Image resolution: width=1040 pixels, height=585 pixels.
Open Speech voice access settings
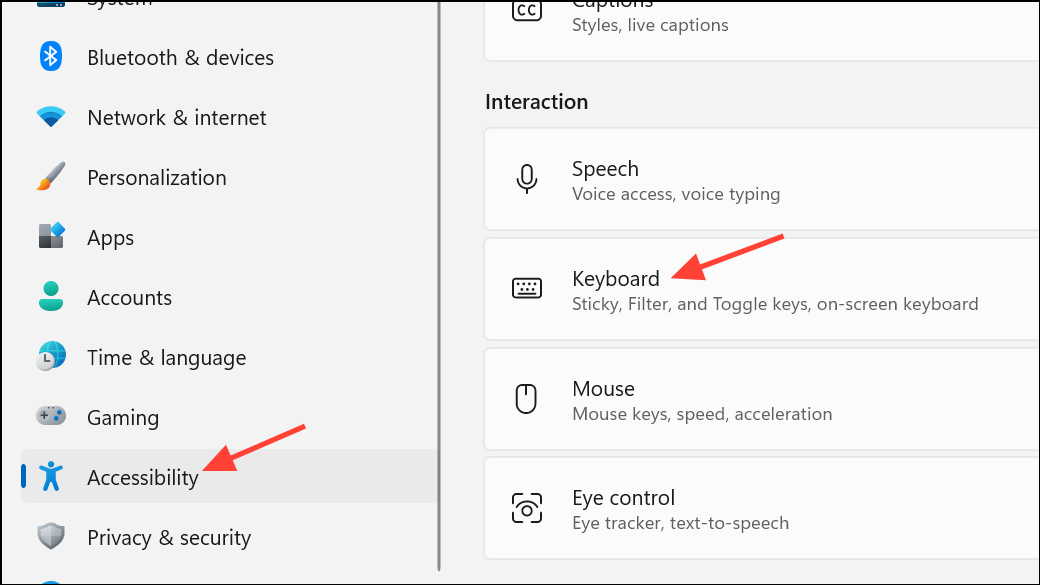(x=700, y=179)
